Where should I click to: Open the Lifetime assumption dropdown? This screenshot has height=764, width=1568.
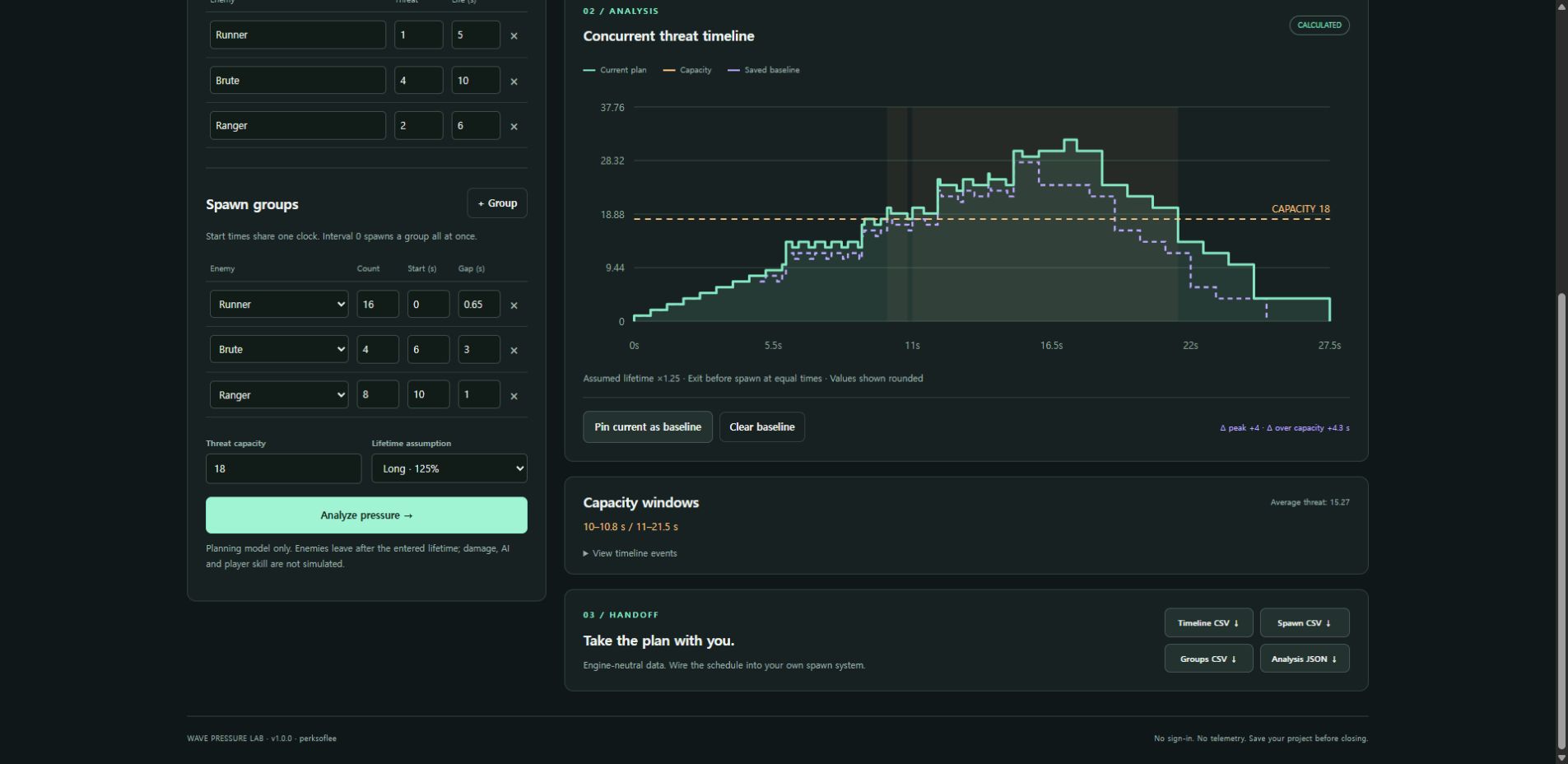pyautogui.click(x=449, y=468)
